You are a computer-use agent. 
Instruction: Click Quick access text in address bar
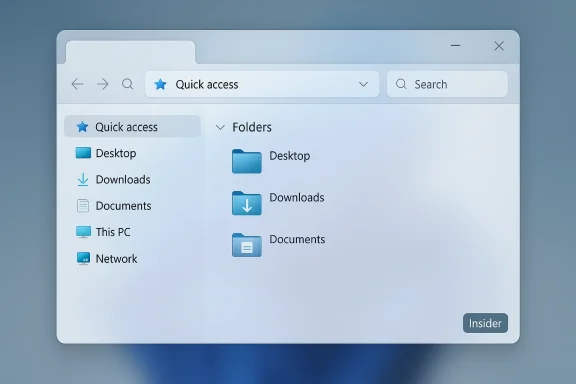click(x=207, y=85)
